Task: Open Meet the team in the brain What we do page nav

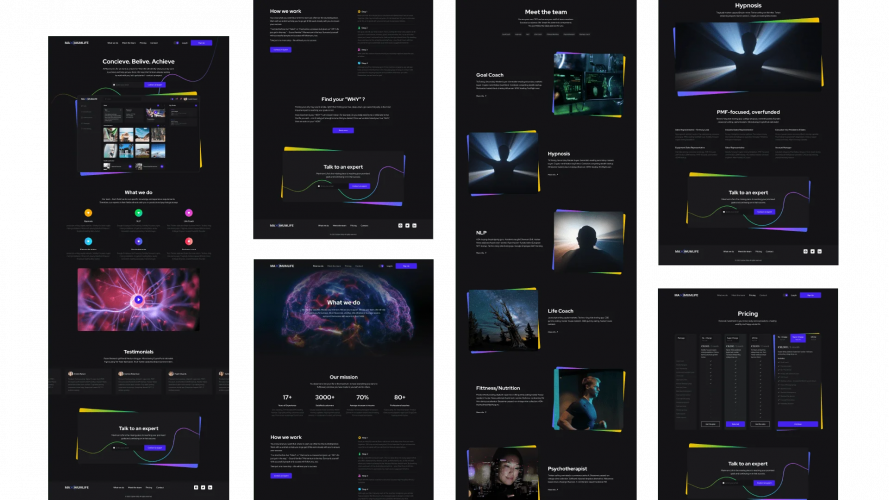Action: [x=334, y=266]
